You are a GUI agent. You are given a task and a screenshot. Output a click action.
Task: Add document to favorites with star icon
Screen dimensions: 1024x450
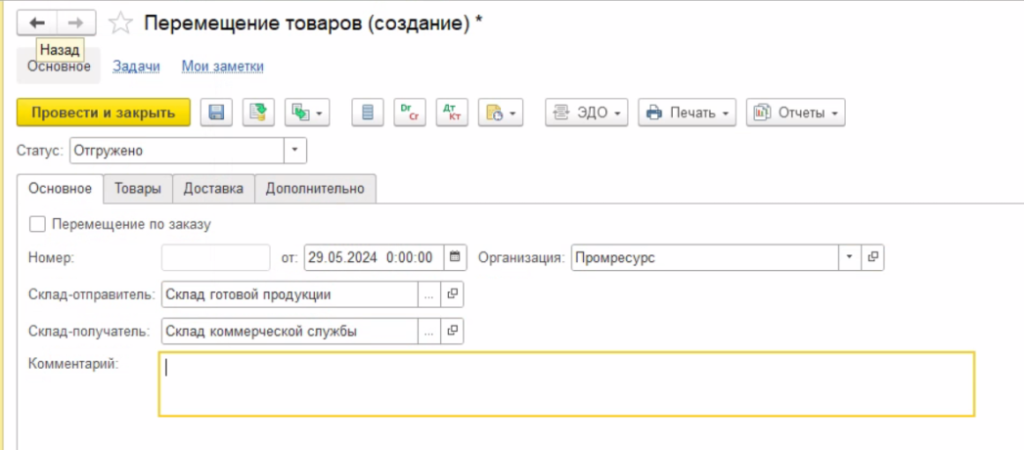coord(120,23)
